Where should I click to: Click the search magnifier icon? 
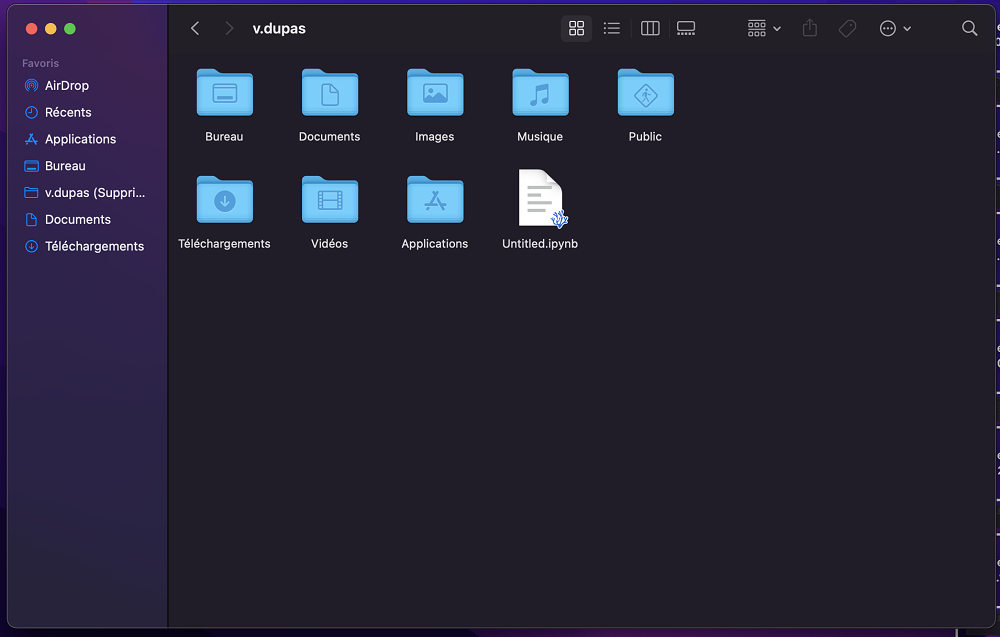969,29
